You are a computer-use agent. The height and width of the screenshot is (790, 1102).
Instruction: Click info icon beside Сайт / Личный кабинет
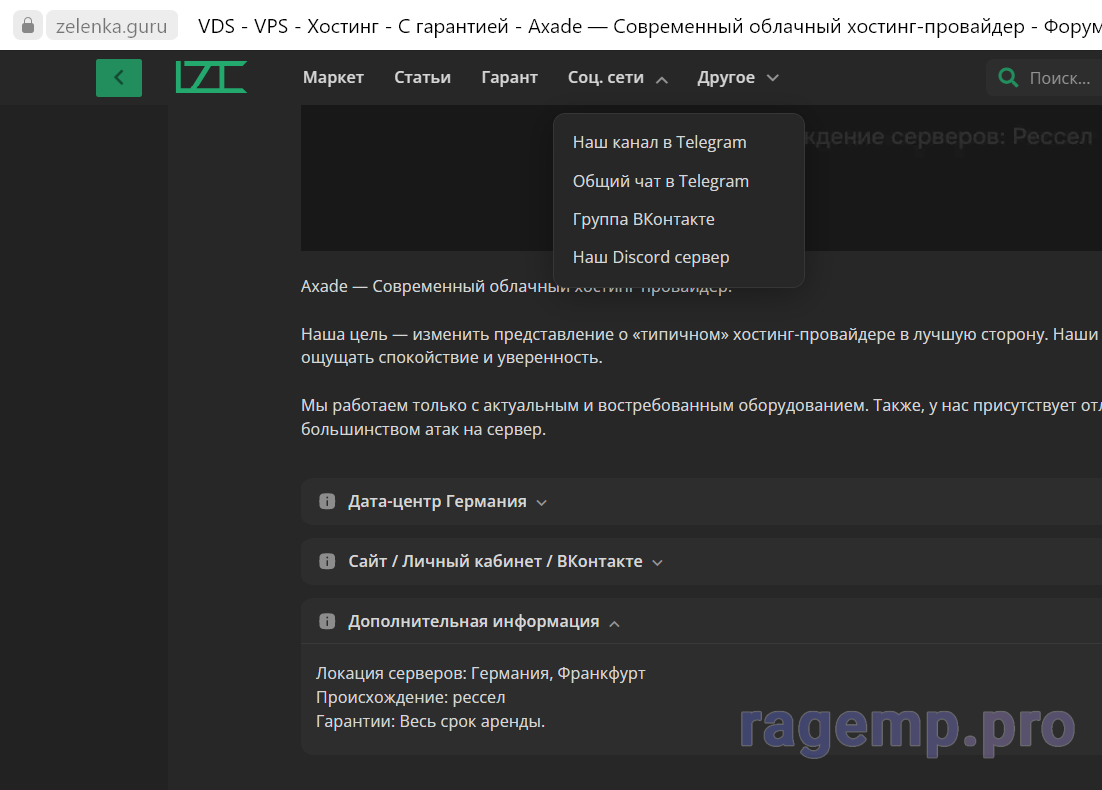click(327, 562)
